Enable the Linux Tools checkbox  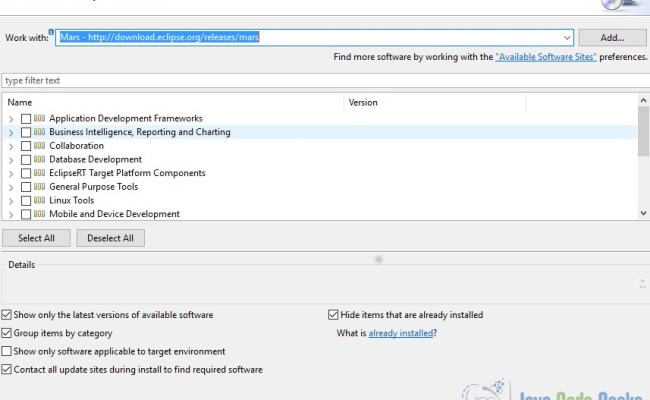coord(26,201)
